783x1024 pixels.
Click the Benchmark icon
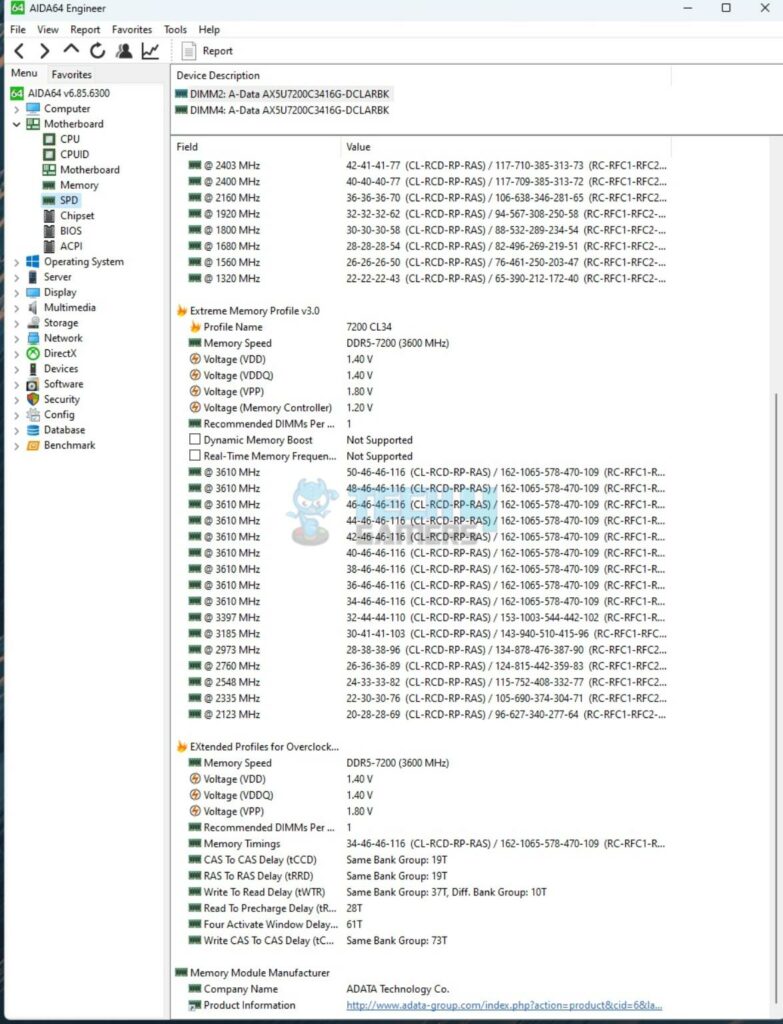coord(33,445)
